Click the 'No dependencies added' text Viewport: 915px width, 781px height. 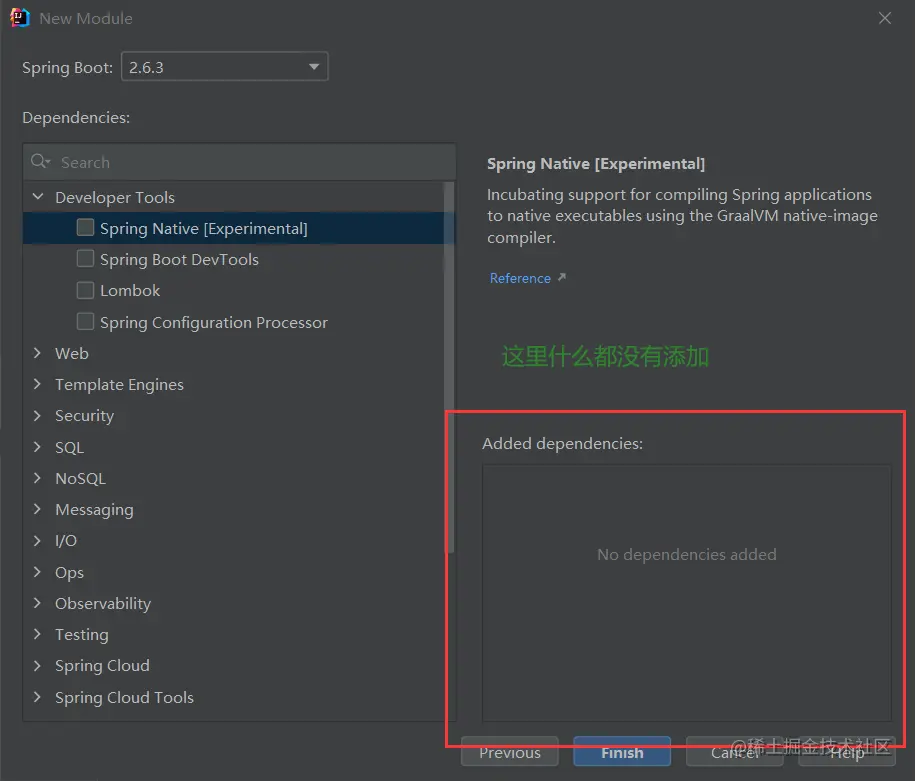point(686,554)
